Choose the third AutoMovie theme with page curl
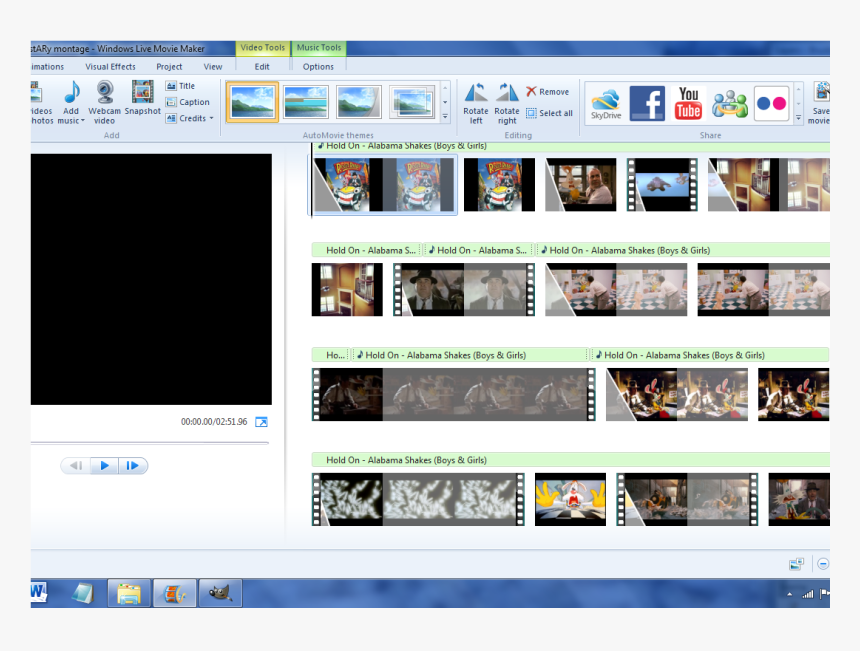Image resolution: width=860 pixels, height=651 pixels. pos(359,102)
